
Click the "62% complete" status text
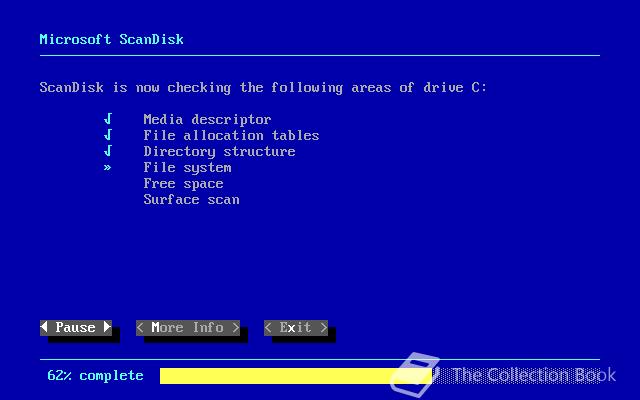(96, 376)
